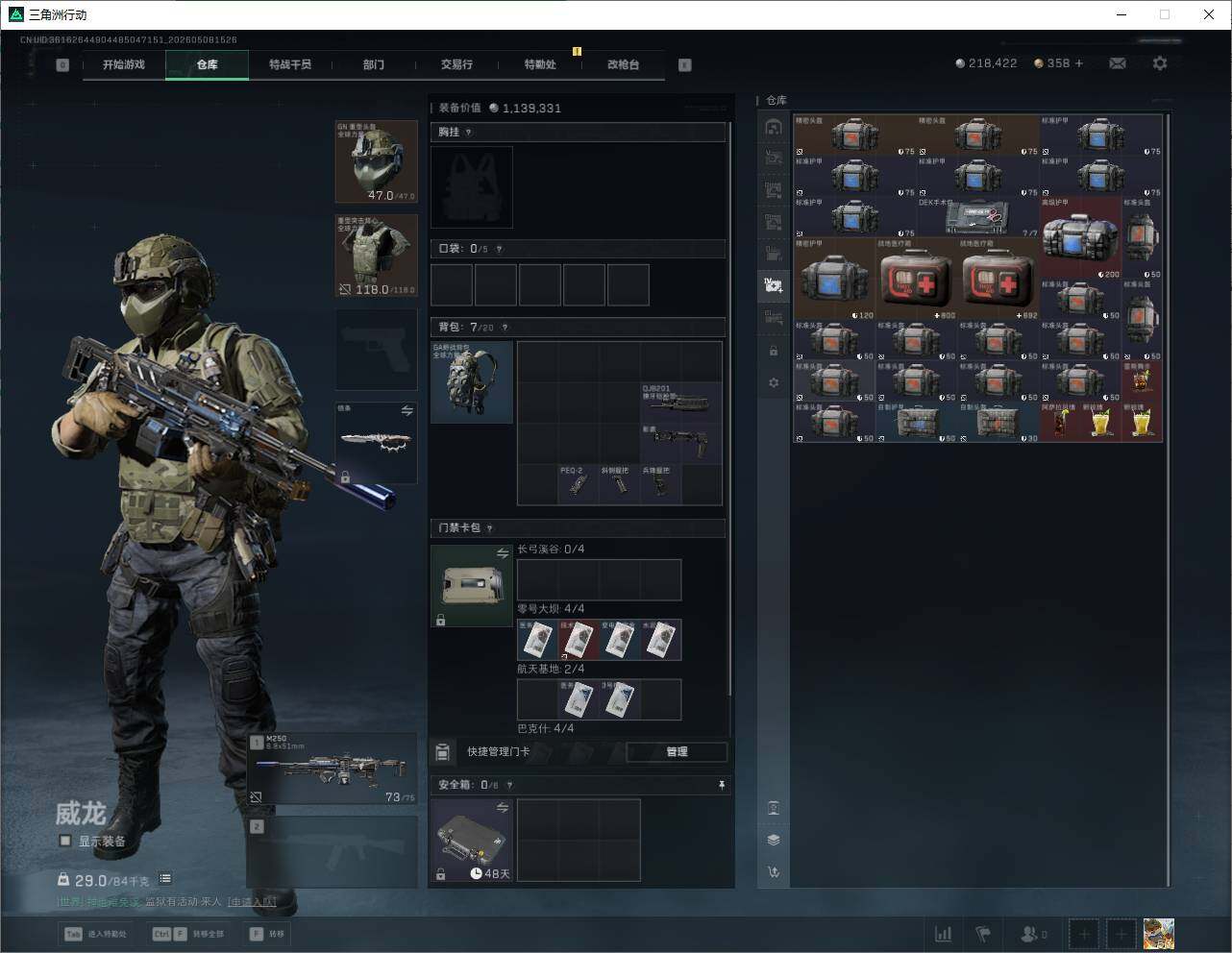Viewport: 1232px width, 953px height.
Task: Select the heavy body armor slot 118.0
Action: pos(376,256)
